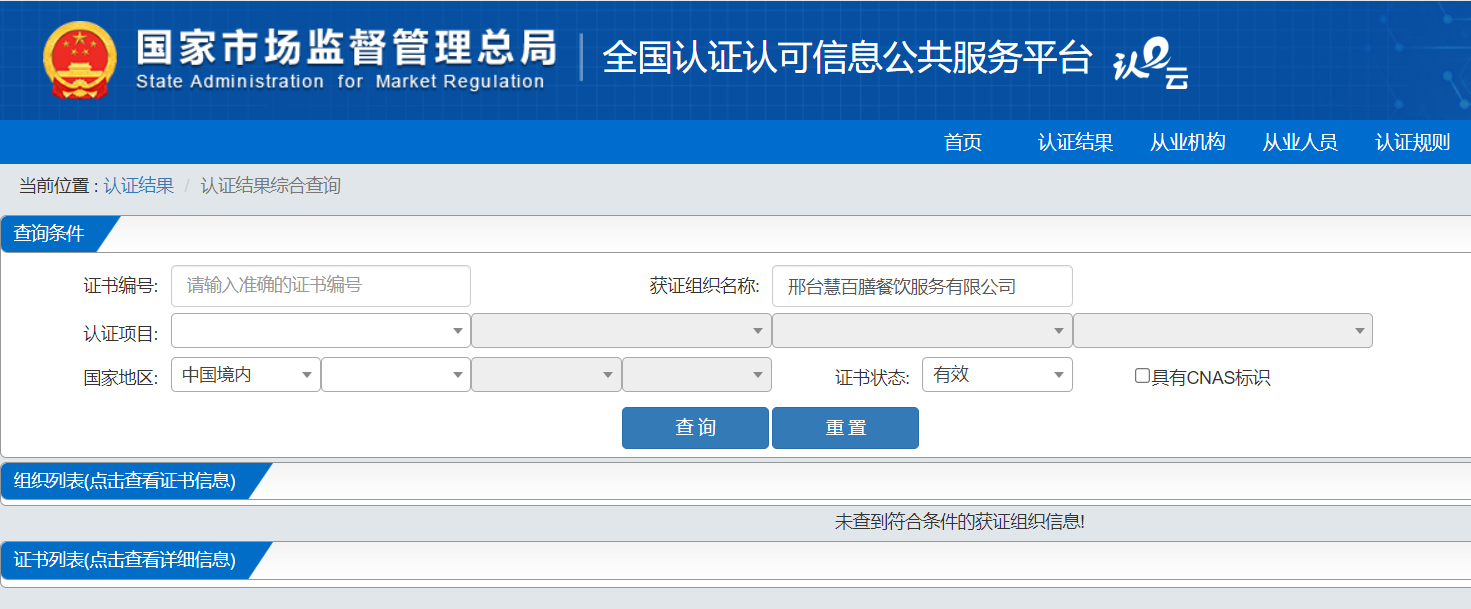This screenshot has width=1471, height=609.
Task: Select the 组织列表 section header
Action: [x=125, y=481]
